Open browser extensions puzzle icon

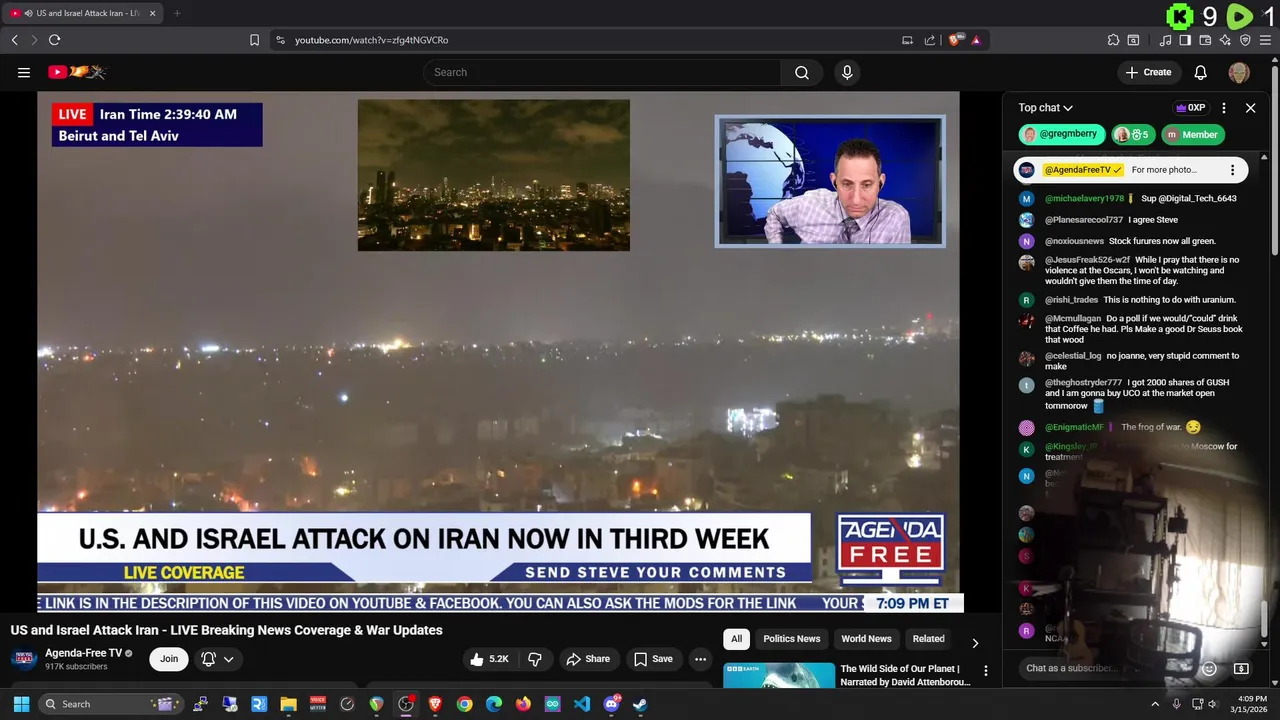pyautogui.click(x=1113, y=40)
